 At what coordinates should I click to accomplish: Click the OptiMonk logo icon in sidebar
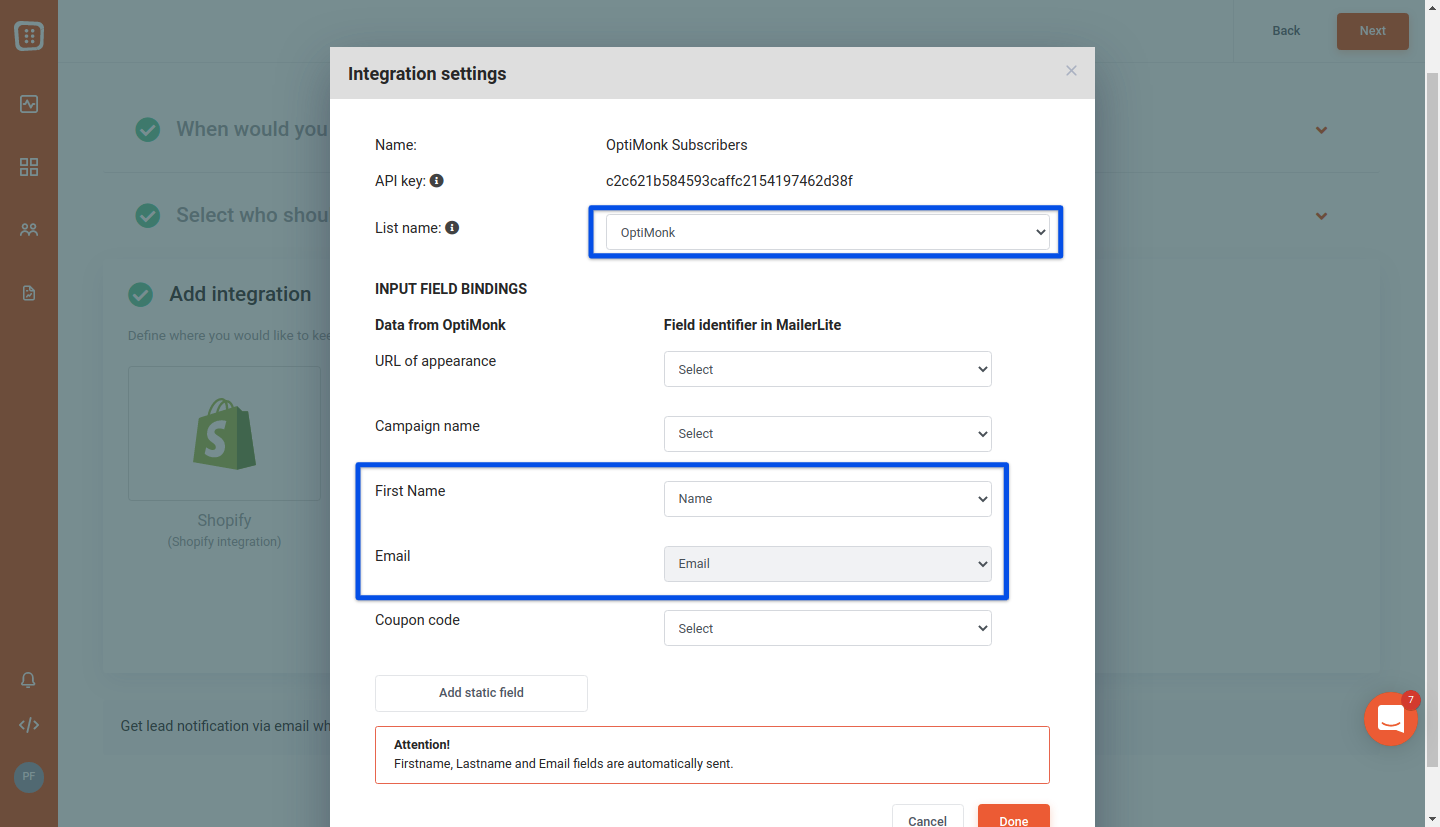(x=28, y=37)
